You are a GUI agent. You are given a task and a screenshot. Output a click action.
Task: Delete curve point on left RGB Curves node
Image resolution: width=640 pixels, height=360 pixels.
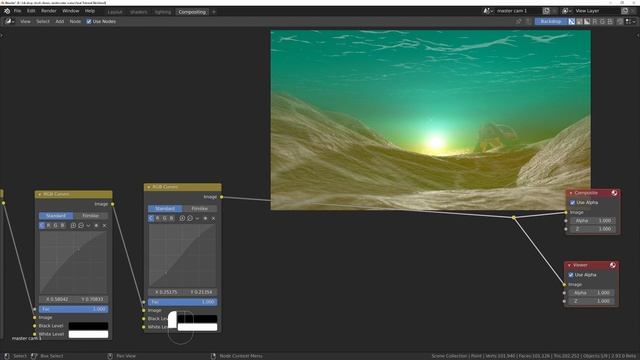[x=104, y=225]
